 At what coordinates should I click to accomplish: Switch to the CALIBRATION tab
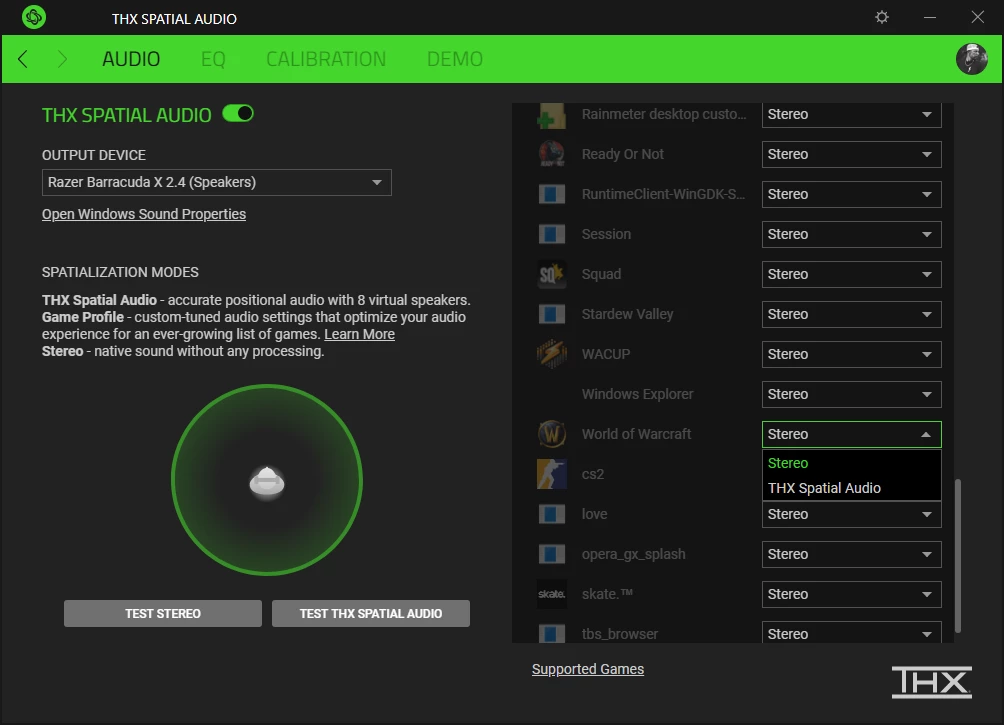tap(326, 59)
